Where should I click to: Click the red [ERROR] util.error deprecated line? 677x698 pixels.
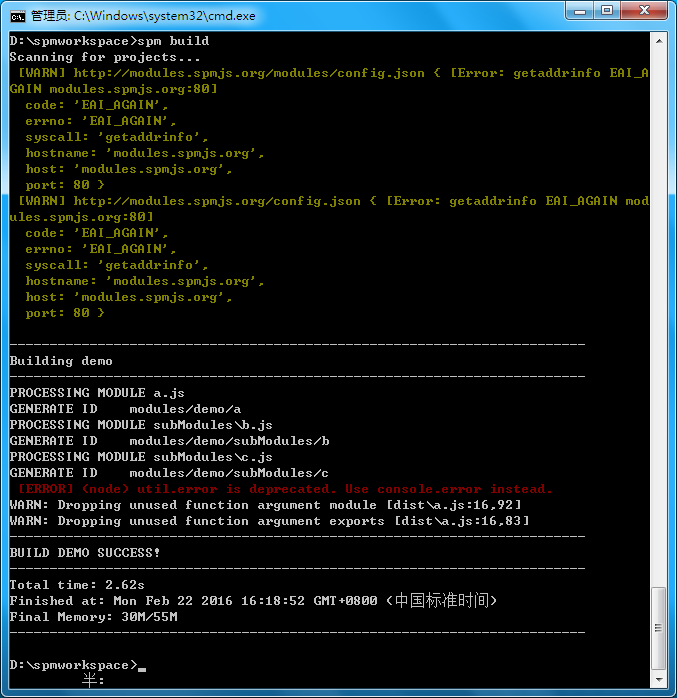click(285, 489)
